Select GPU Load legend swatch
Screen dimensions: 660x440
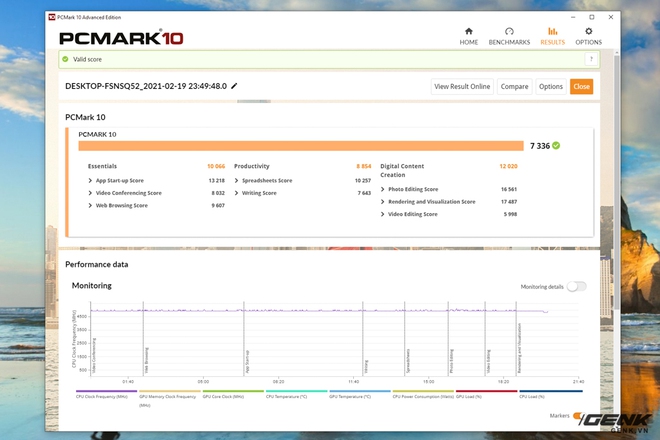[x=487, y=391]
